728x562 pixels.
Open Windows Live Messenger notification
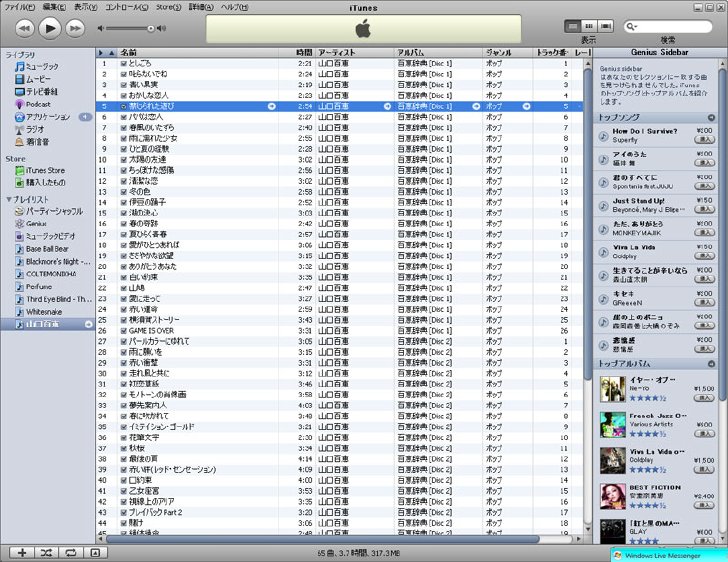[x=669, y=555]
